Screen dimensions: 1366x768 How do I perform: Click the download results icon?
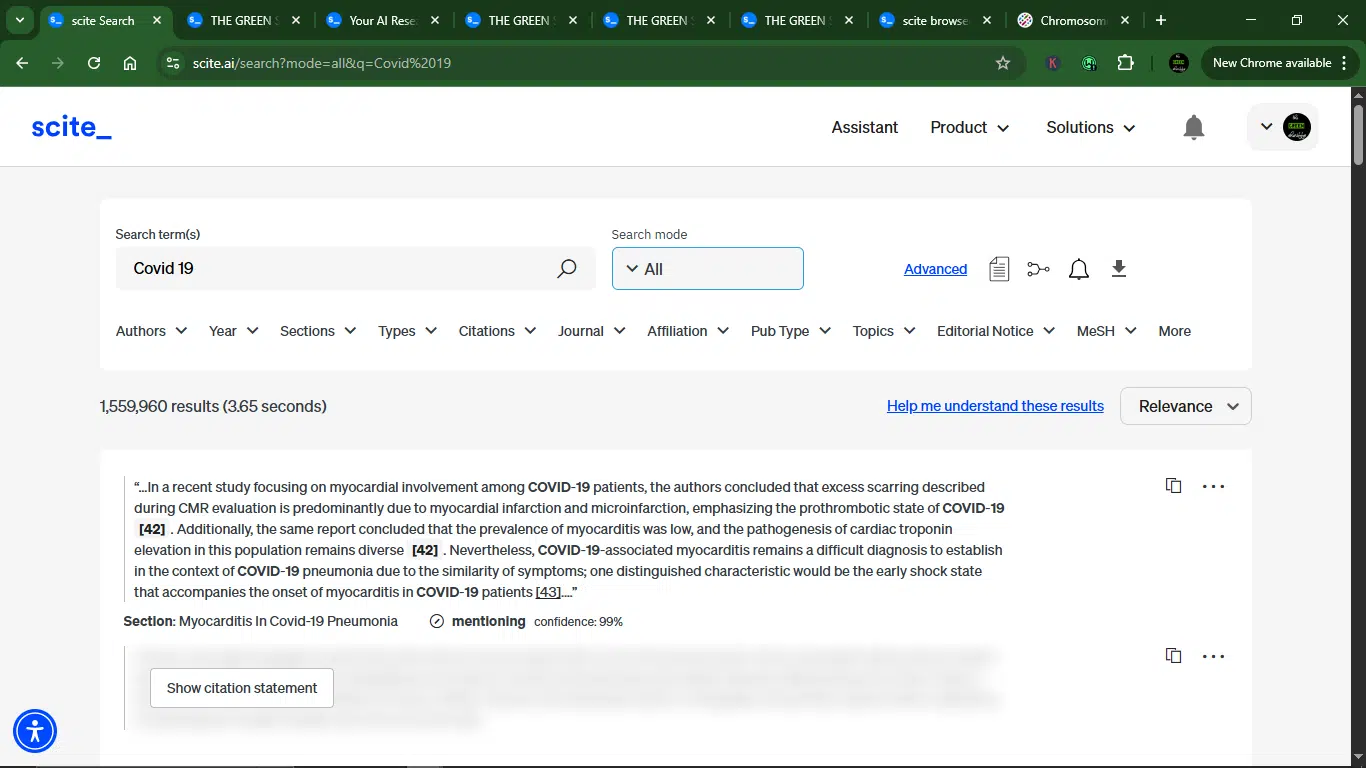[1119, 268]
